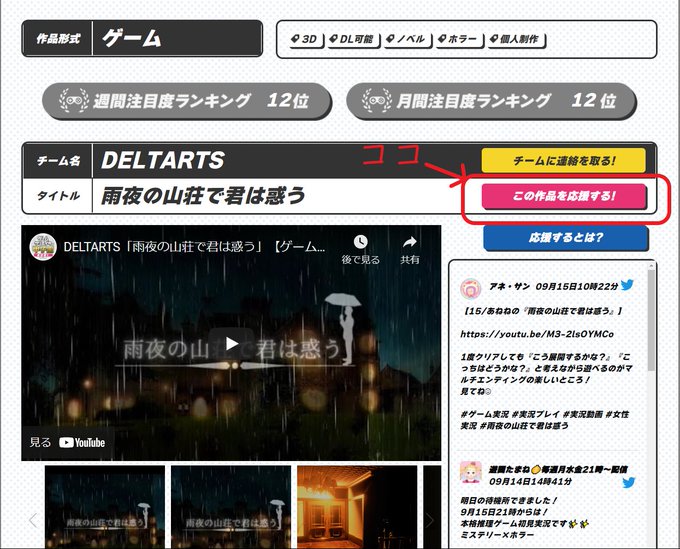Click the previous thumbnail arrow
Screen dimensions: 680x549
pos(33,520)
